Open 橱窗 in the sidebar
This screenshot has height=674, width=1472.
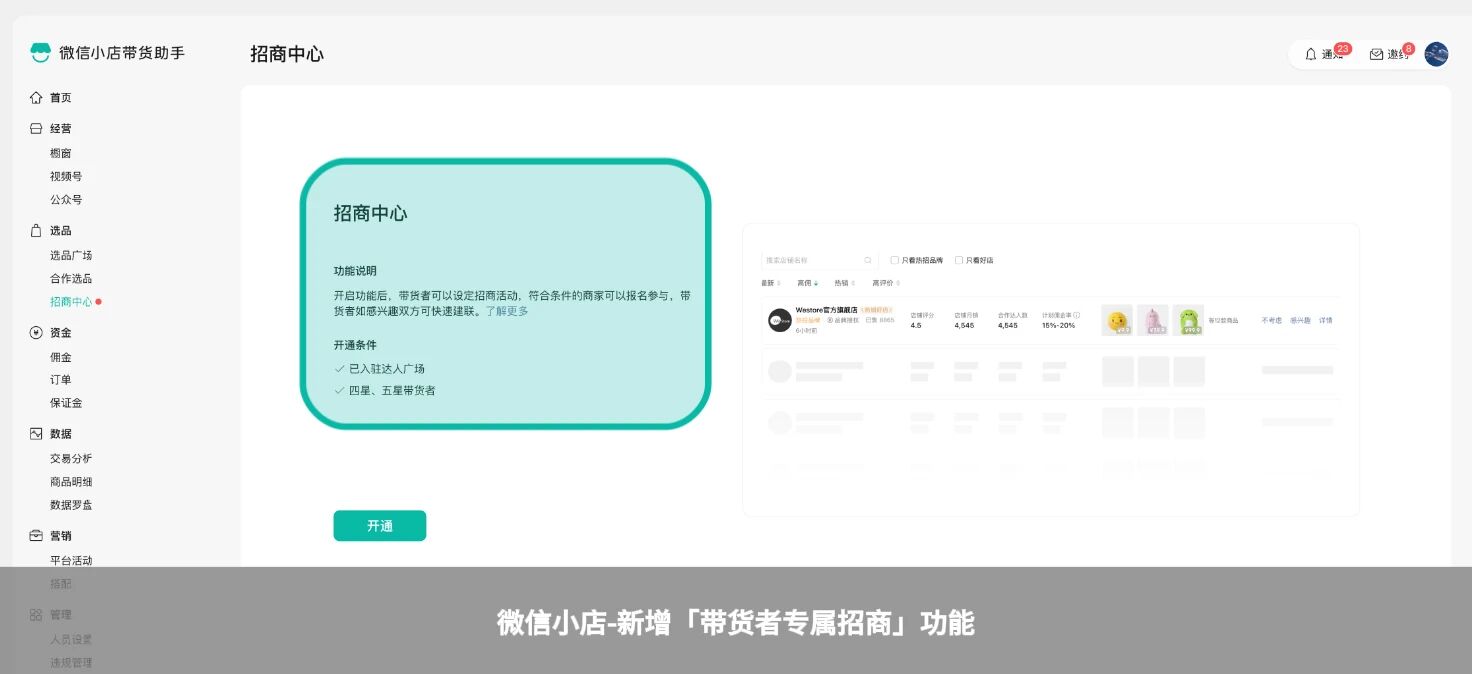tap(61, 154)
